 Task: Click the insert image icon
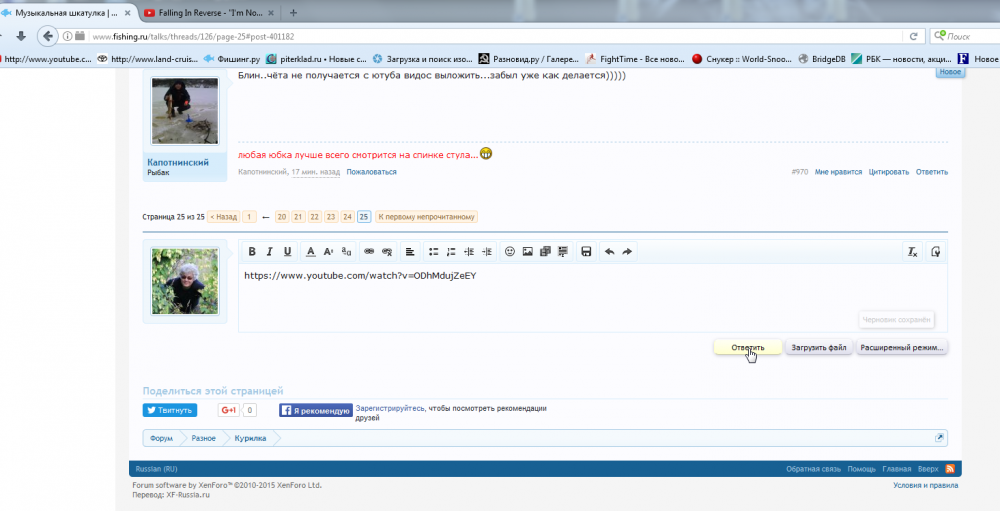[527, 251]
